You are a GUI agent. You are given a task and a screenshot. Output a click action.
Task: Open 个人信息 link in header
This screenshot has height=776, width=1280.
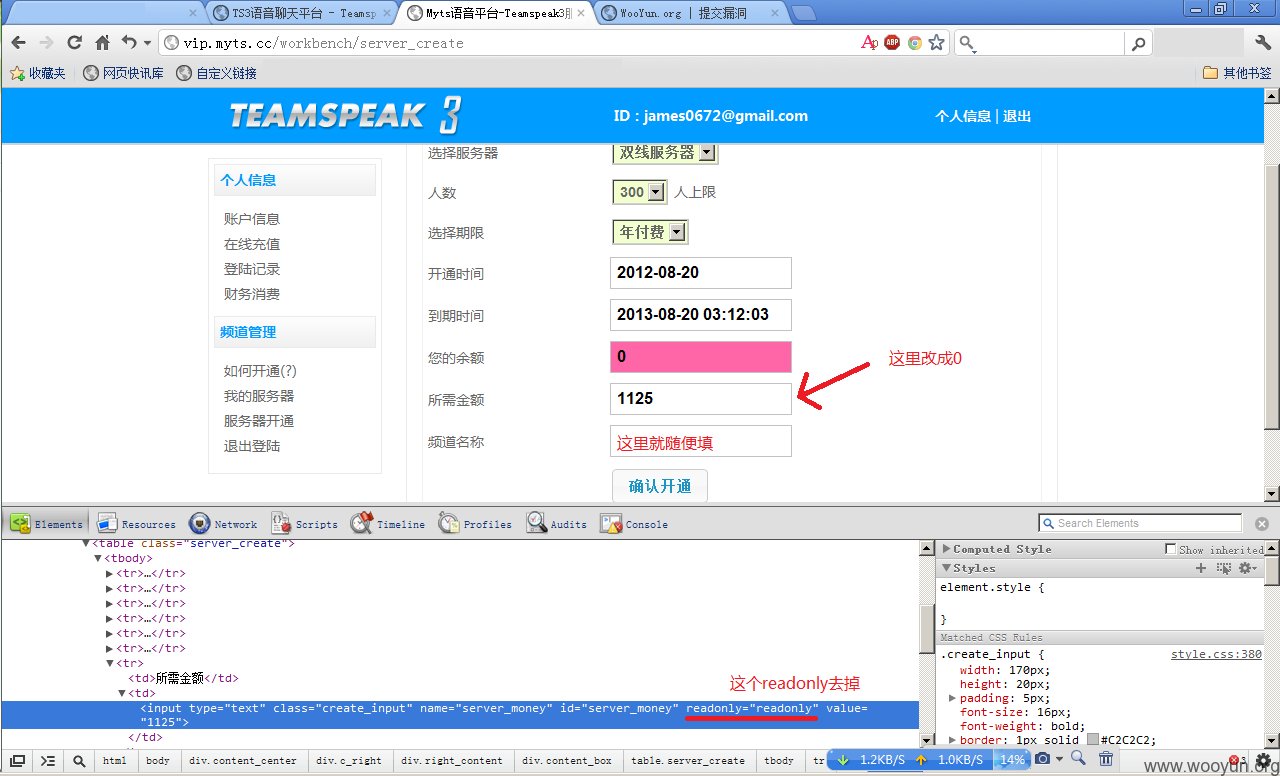pos(963,116)
